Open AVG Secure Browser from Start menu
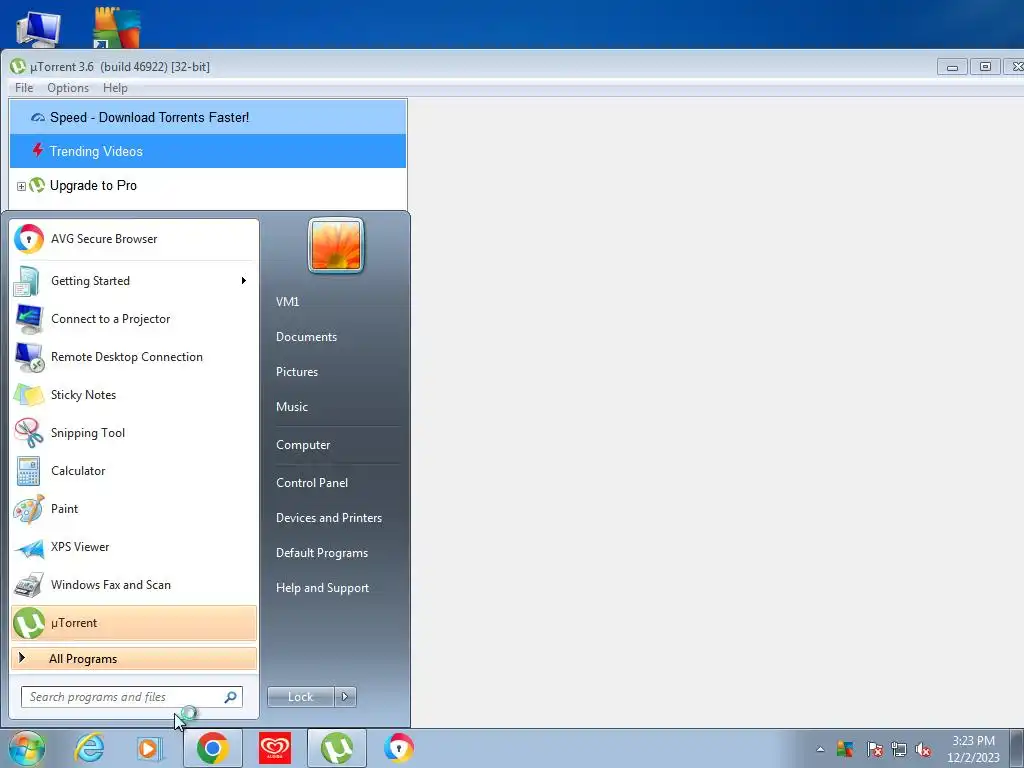This screenshot has height=768, width=1024. [134, 239]
